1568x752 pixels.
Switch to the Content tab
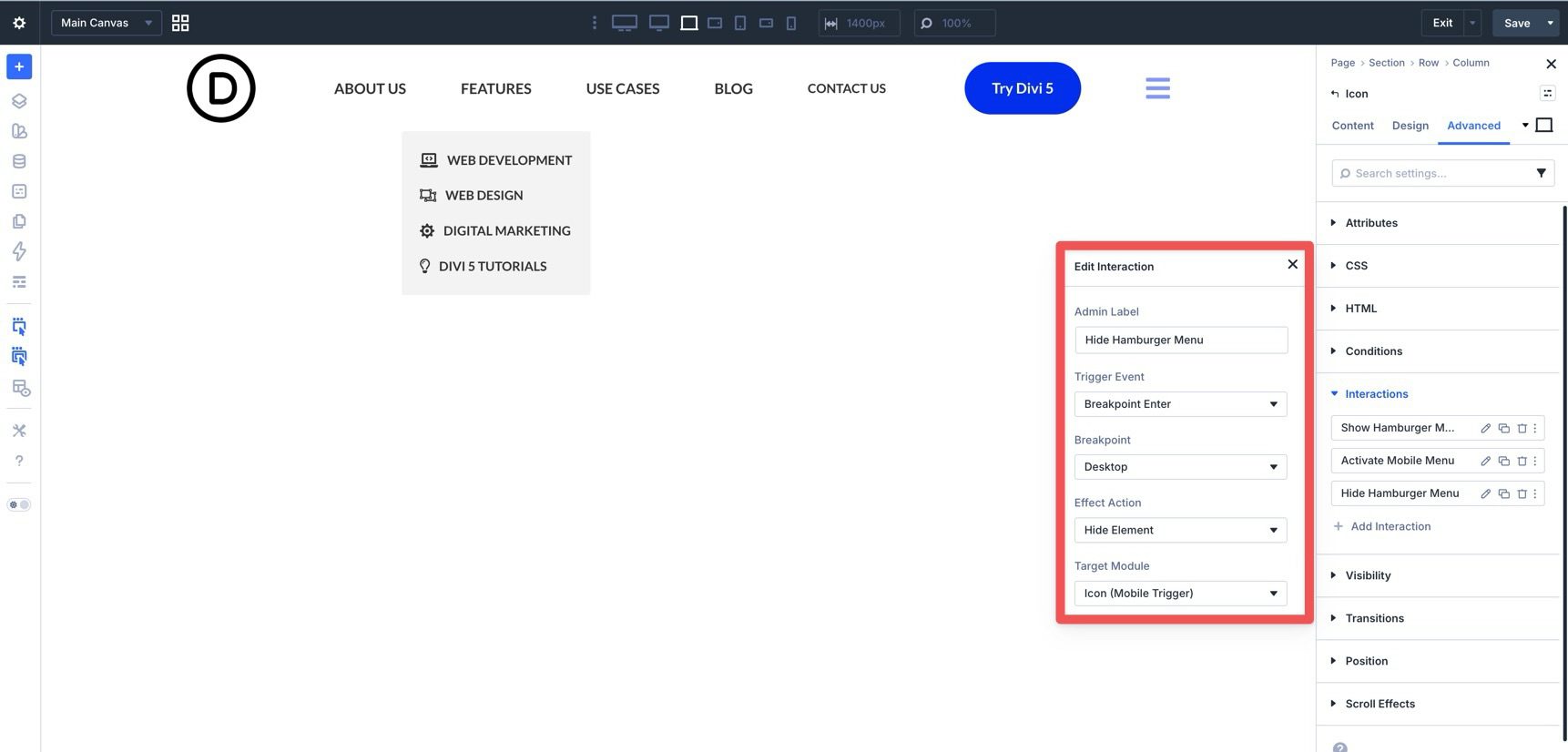pyautogui.click(x=1352, y=126)
